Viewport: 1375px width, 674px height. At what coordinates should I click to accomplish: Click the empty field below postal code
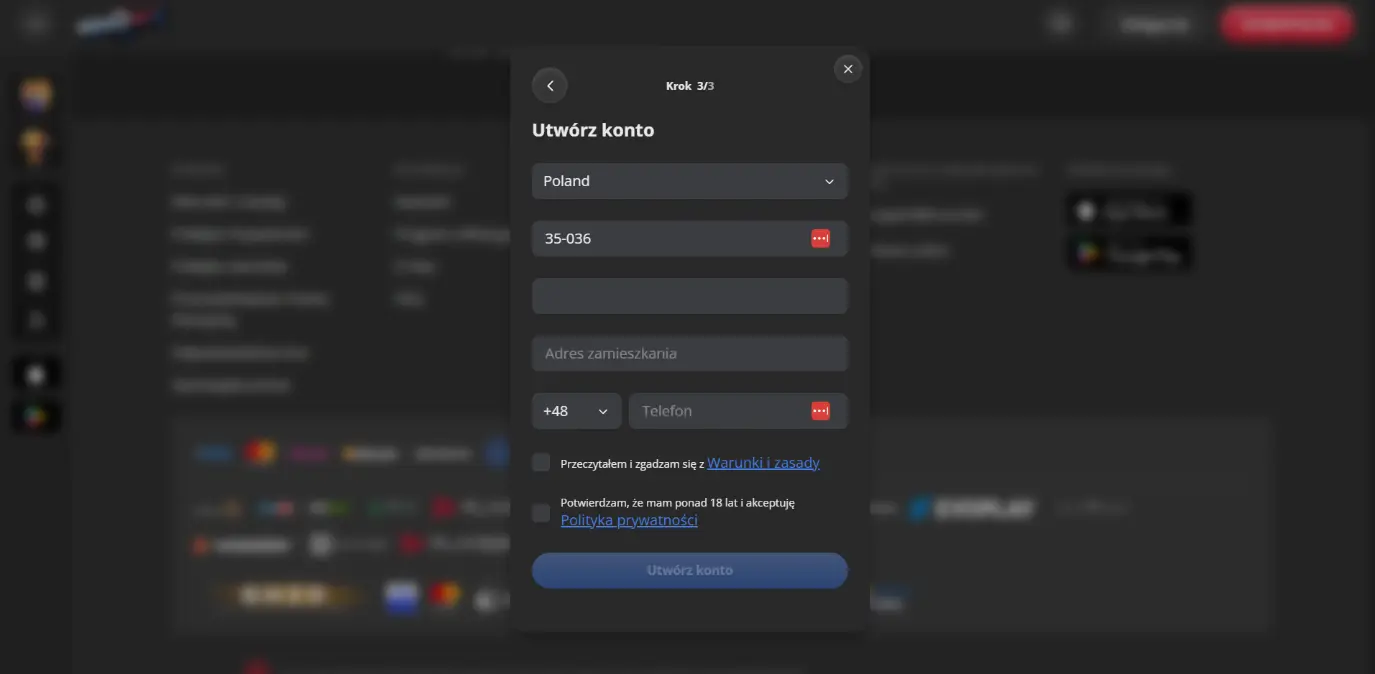(689, 296)
